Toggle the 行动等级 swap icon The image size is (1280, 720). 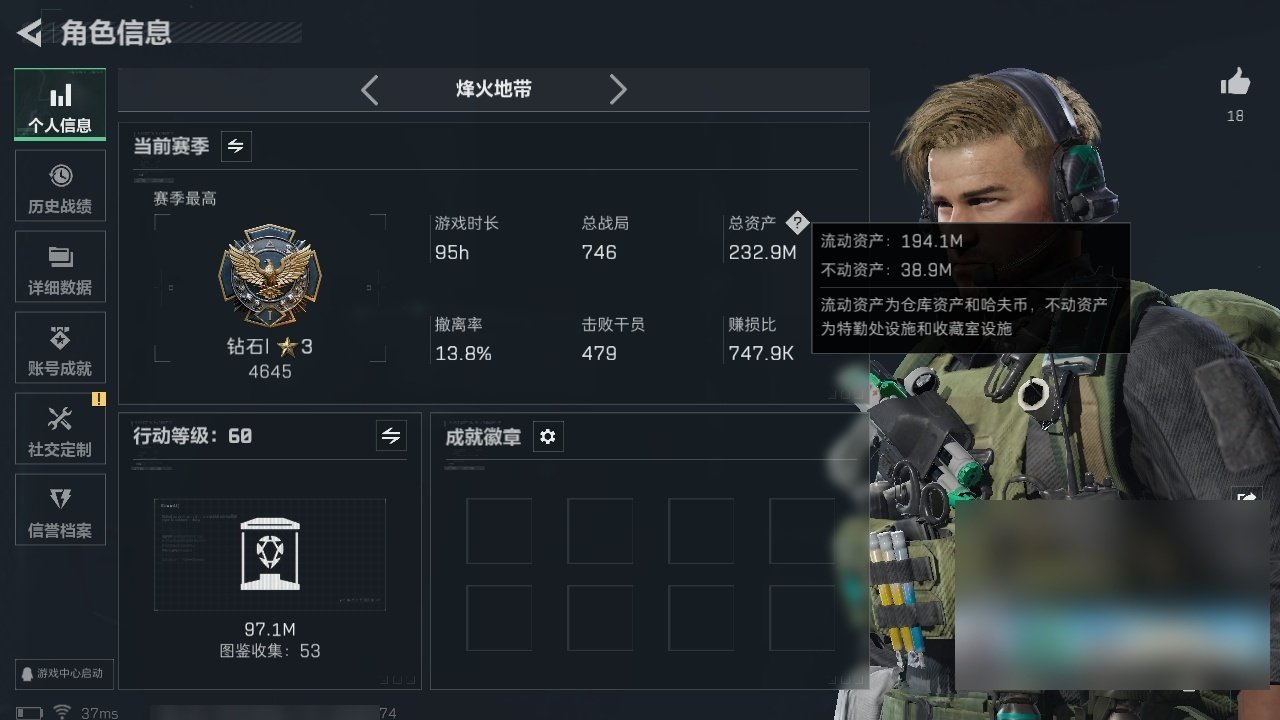pyautogui.click(x=391, y=436)
